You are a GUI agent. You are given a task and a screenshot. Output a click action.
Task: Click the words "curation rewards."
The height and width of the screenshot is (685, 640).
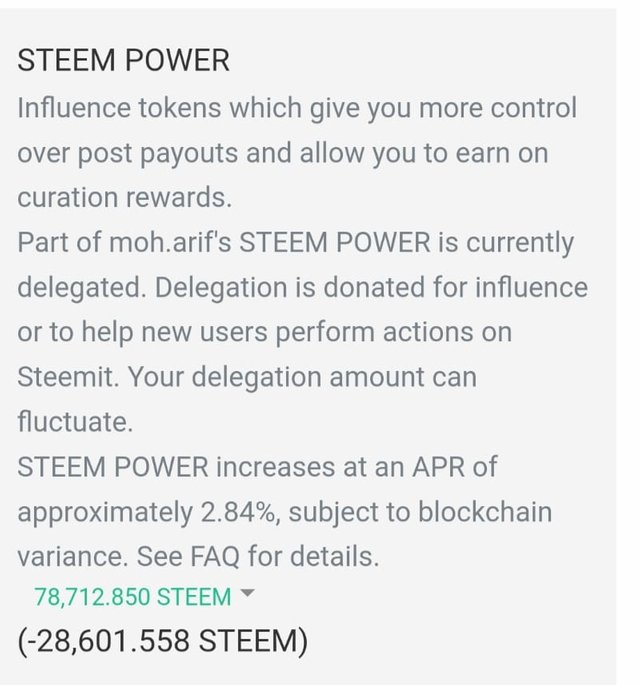(124, 197)
